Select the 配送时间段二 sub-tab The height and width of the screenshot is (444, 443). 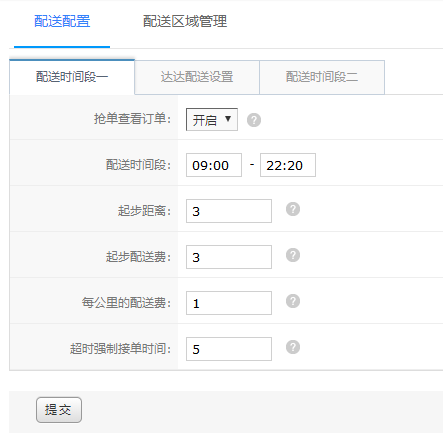point(322,77)
